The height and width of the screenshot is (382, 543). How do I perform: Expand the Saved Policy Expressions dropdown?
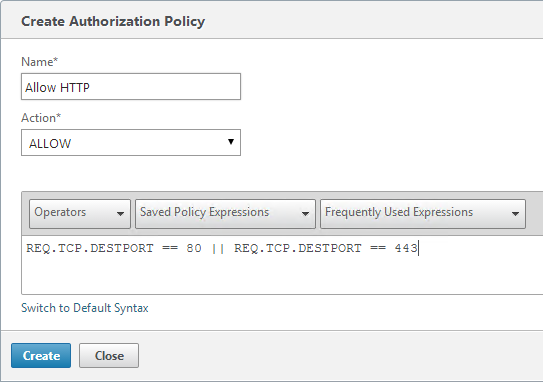coord(225,214)
